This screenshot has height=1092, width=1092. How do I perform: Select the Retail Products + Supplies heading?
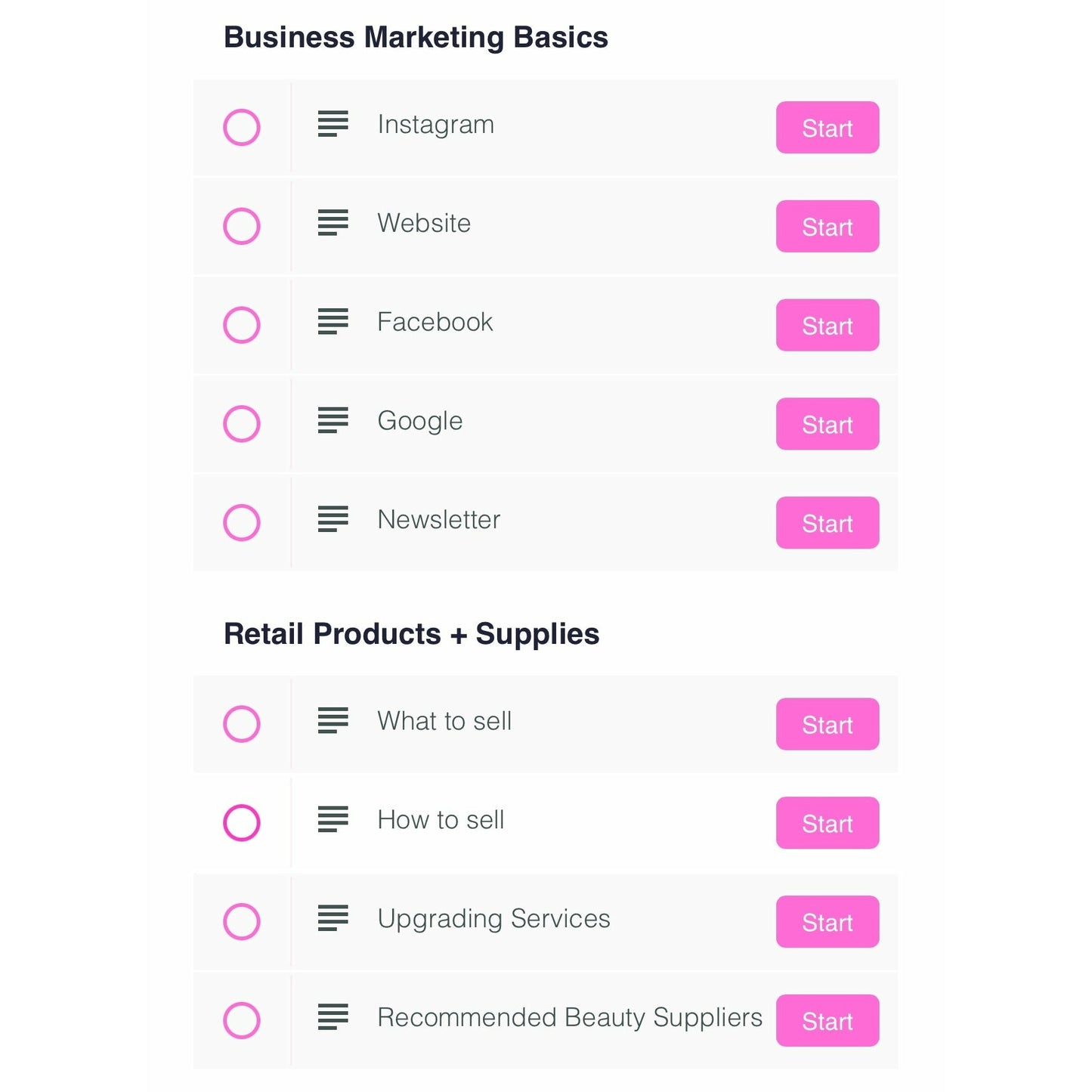point(411,634)
